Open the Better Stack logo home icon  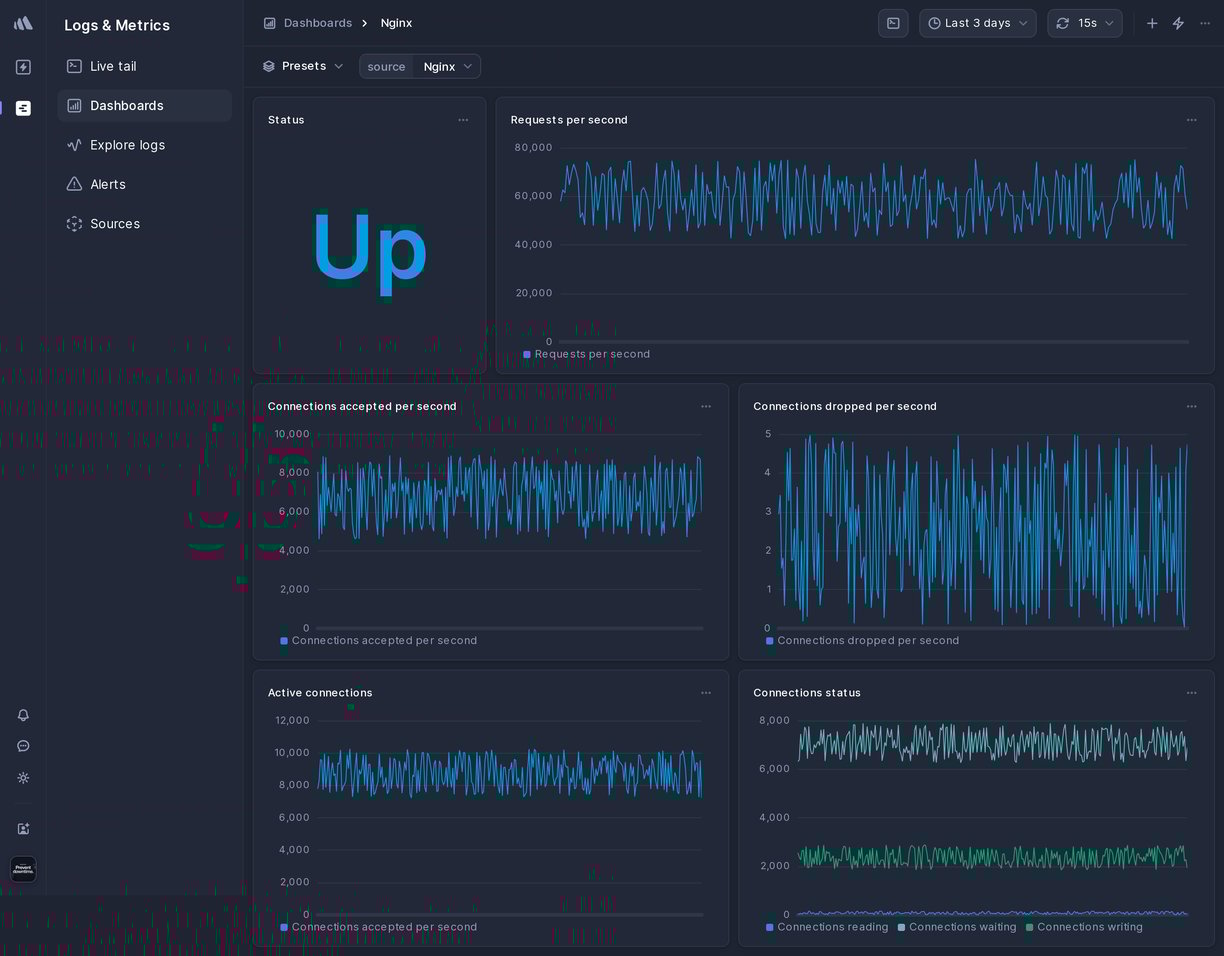(22, 22)
